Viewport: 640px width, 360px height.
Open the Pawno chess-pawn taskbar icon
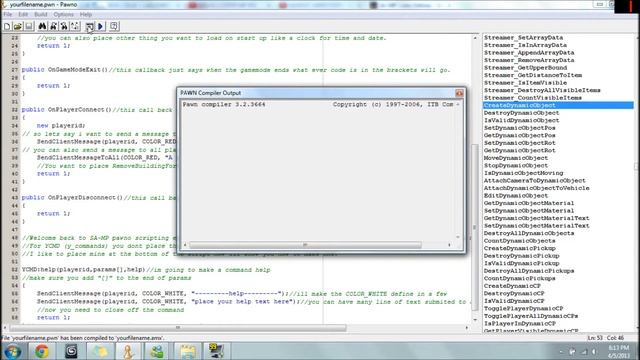tap(128, 351)
